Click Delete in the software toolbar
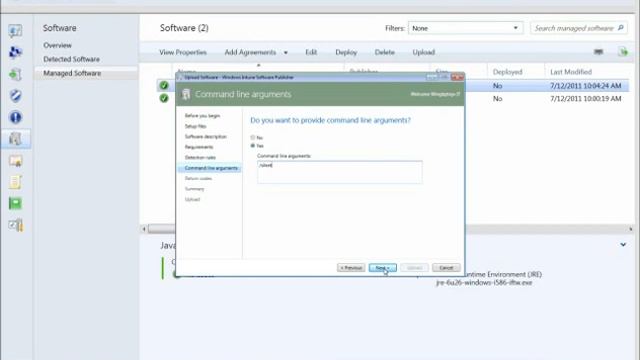Image resolution: width=640 pixels, height=360 pixels. tap(384, 52)
